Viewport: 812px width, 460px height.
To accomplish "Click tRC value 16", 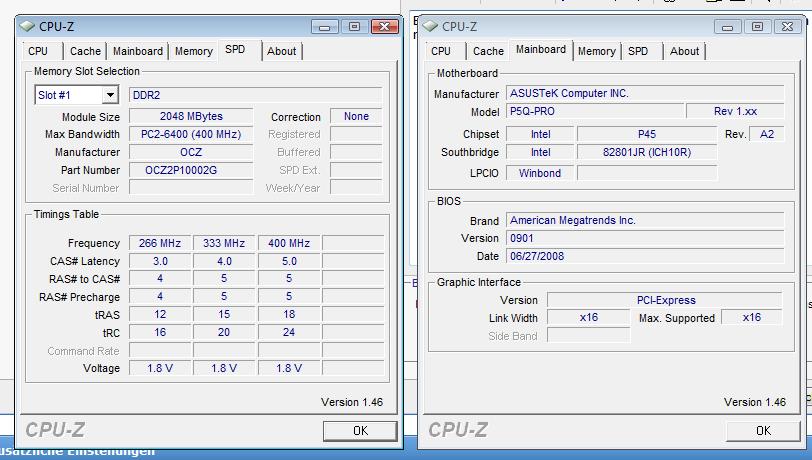I will pyautogui.click(x=160, y=333).
